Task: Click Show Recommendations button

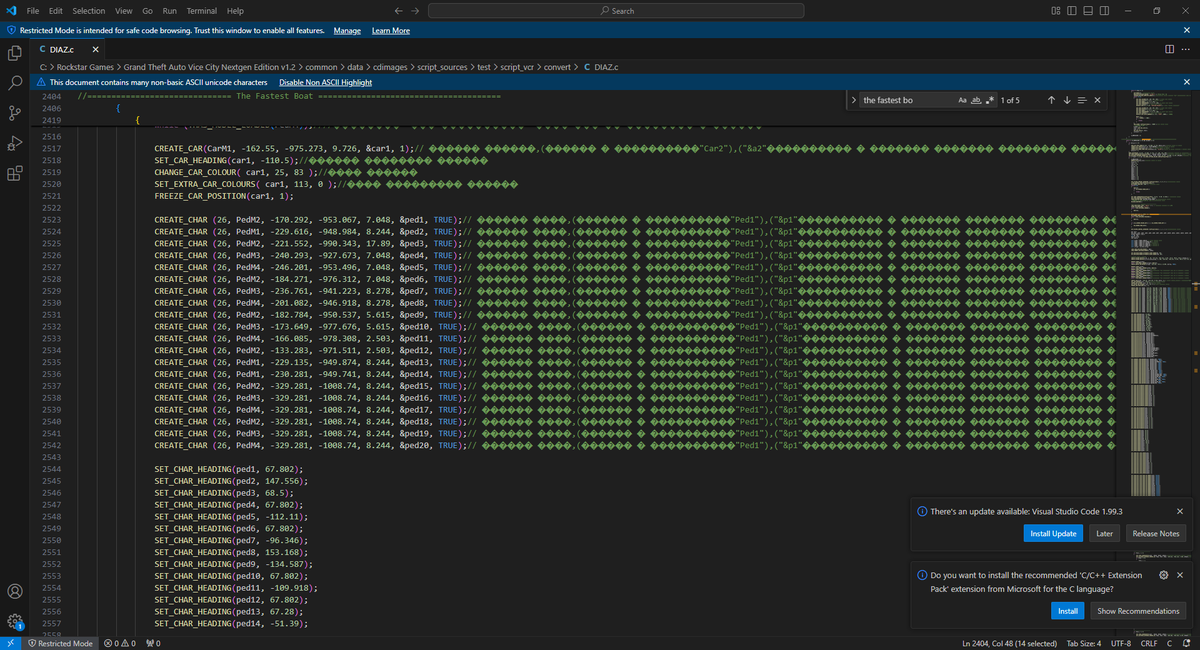Action: [x=1138, y=610]
